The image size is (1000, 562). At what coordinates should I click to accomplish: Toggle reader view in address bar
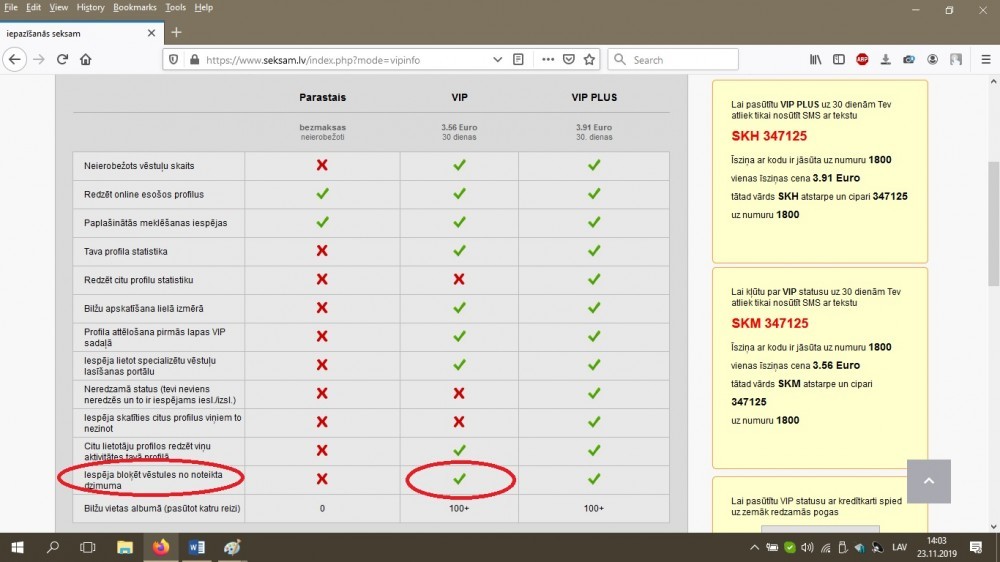[518, 59]
